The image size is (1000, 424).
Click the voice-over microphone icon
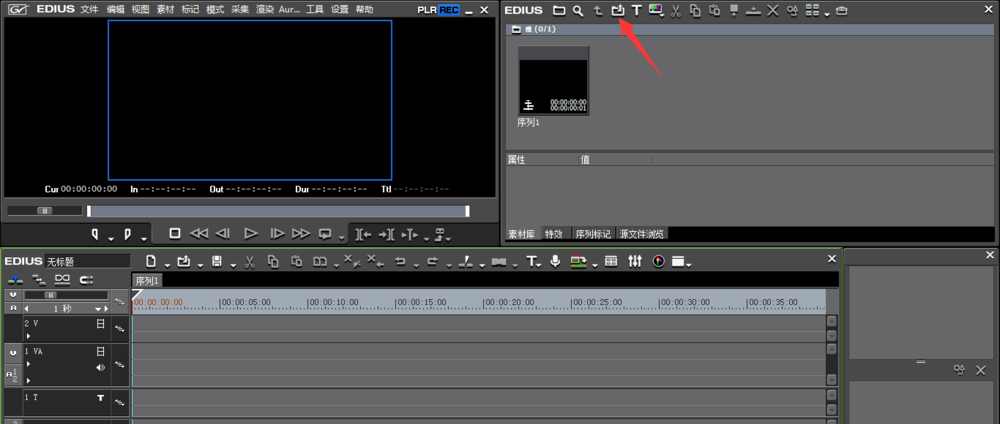click(555, 261)
